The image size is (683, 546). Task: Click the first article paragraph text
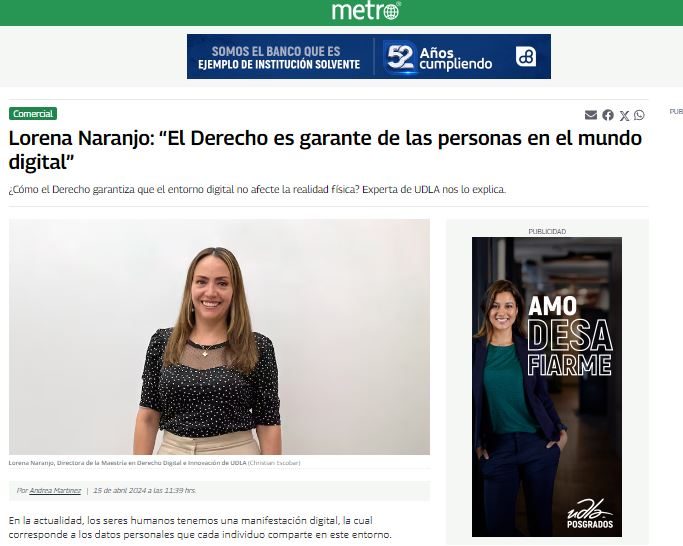pos(200,527)
